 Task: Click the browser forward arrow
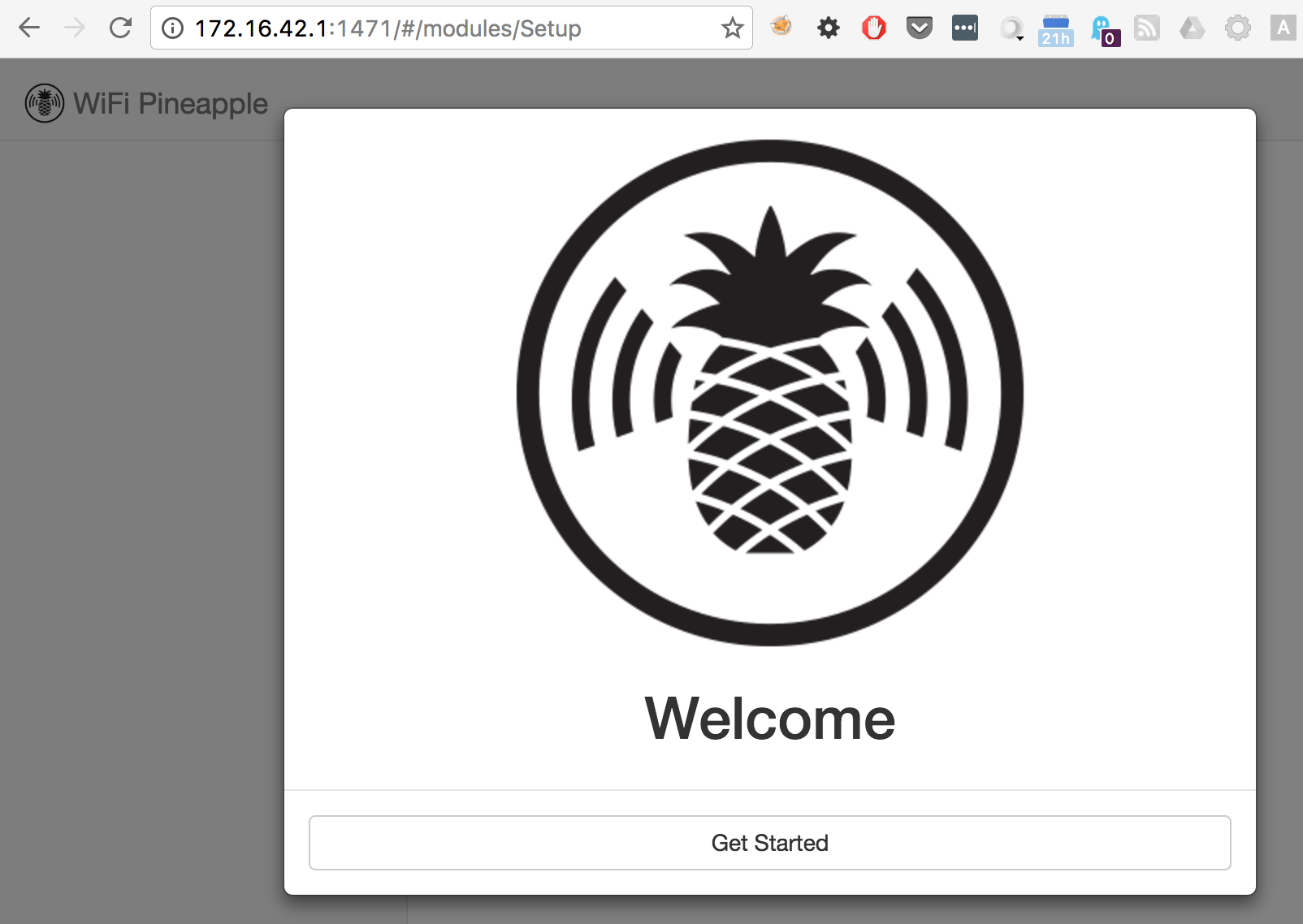pos(75,28)
